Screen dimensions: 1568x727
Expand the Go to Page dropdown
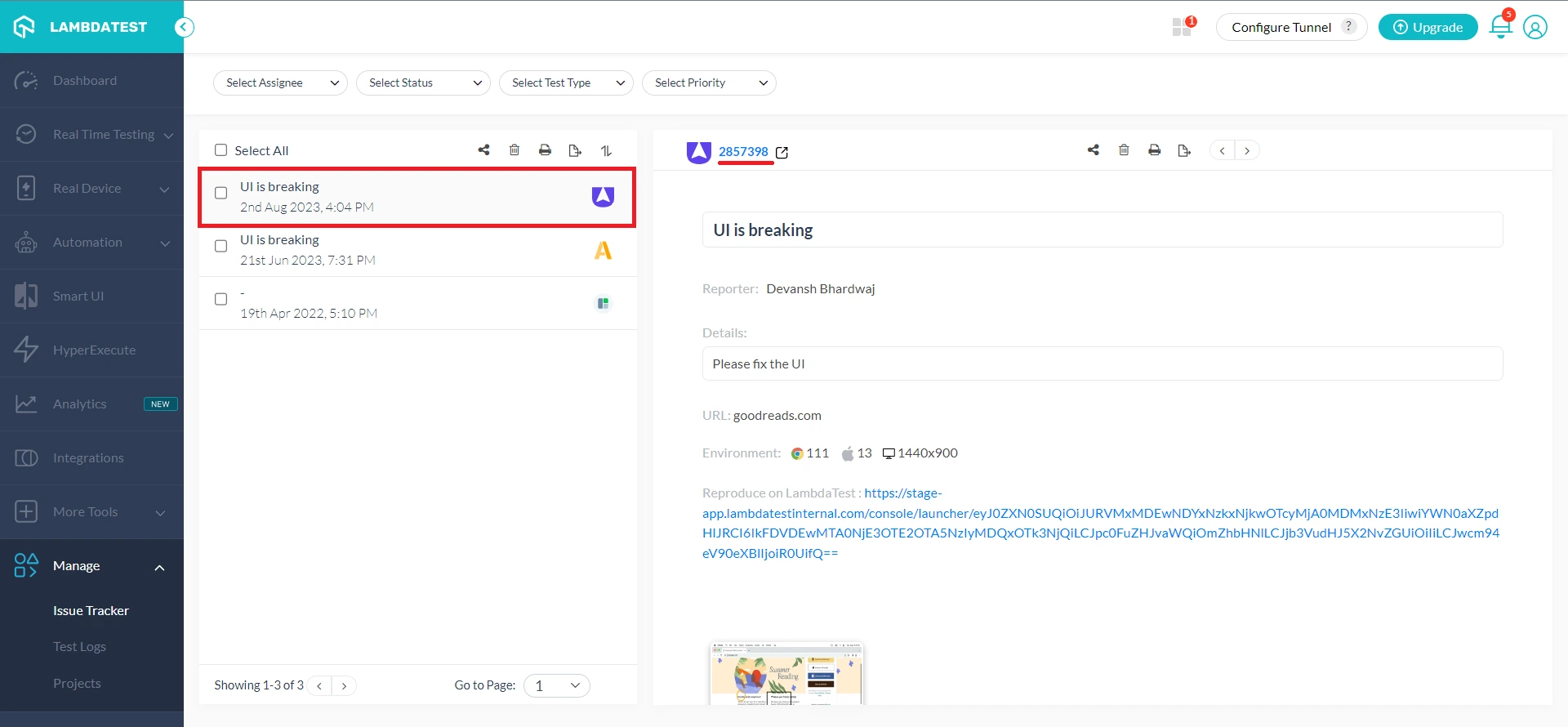[x=557, y=686]
